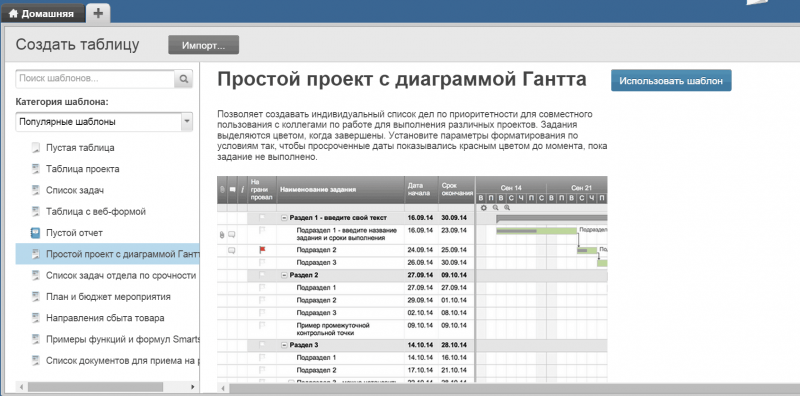The image size is (800, 396).
Task: Click the search magnifier icon next to template search
Action: pos(184,79)
